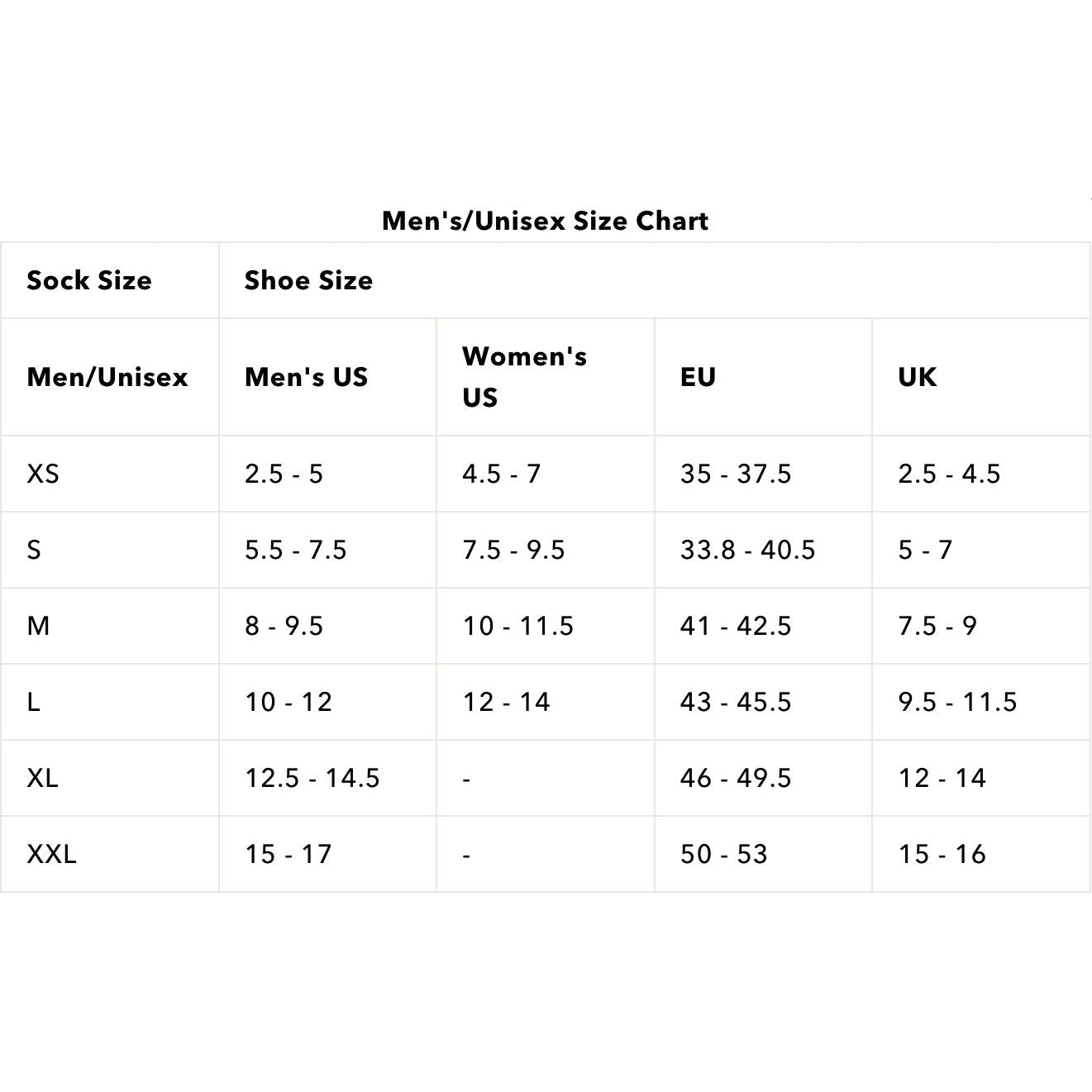
Task: Click the 4.5 - 7 Women's US cell
Action: tap(501, 474)
